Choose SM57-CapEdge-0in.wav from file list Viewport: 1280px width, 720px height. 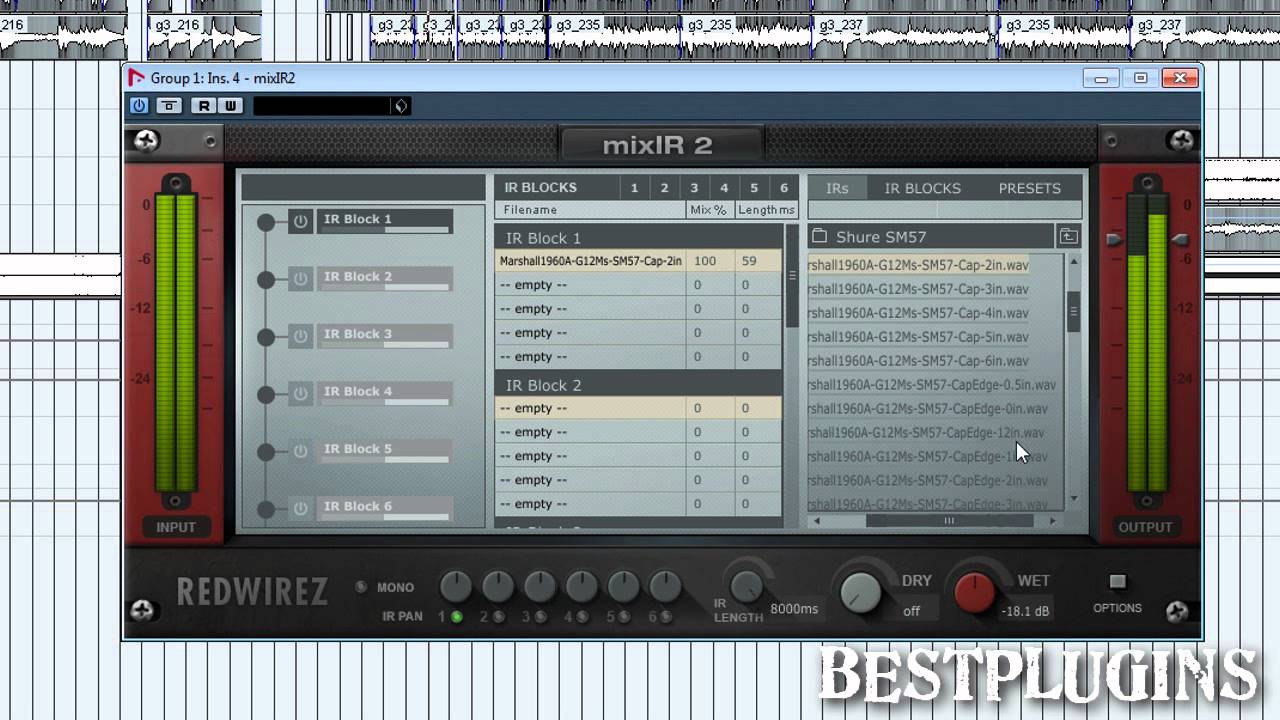(x=928, y=409)
